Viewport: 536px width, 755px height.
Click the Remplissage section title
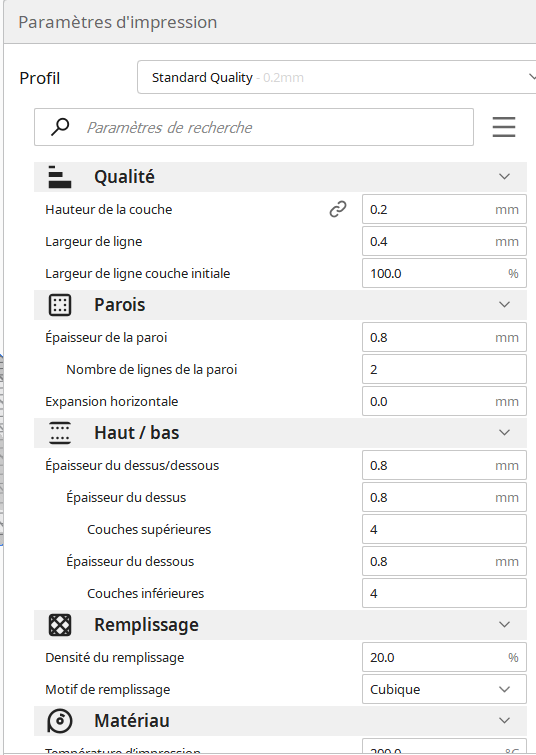pos(146,625)
